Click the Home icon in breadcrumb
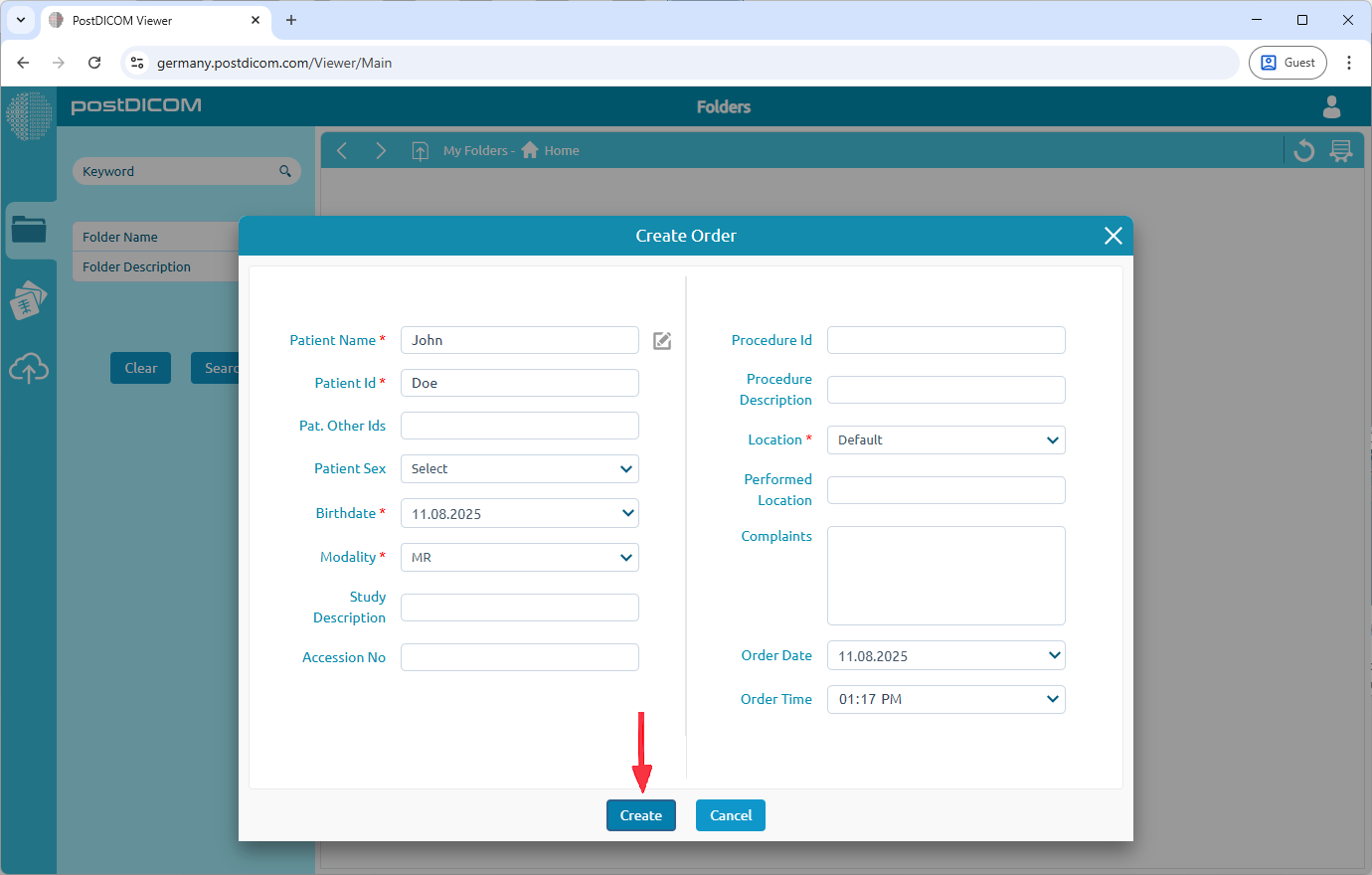1372x875 pixels. point(530,150)
